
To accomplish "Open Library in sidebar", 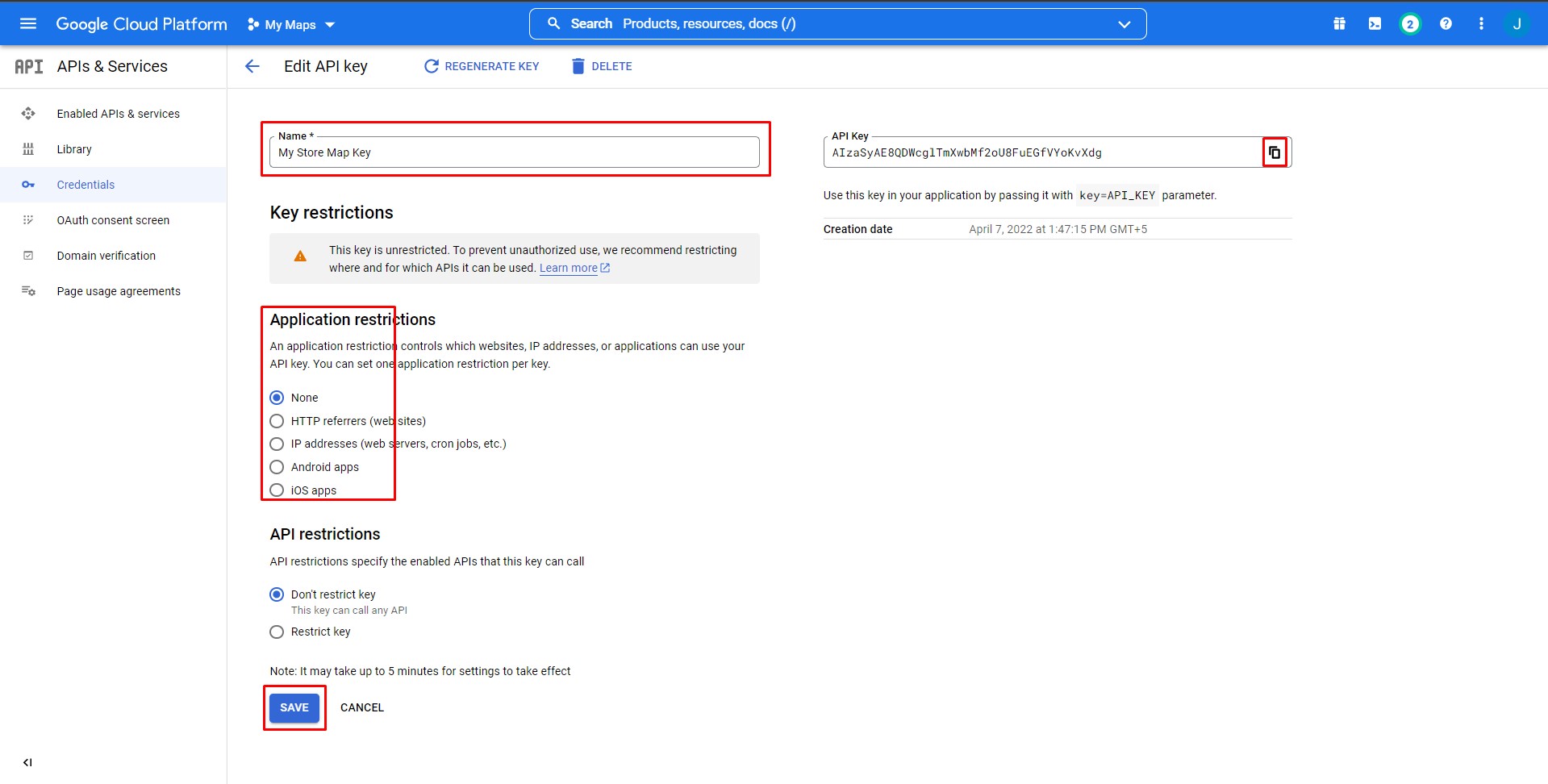I will (x=113, y=149).
